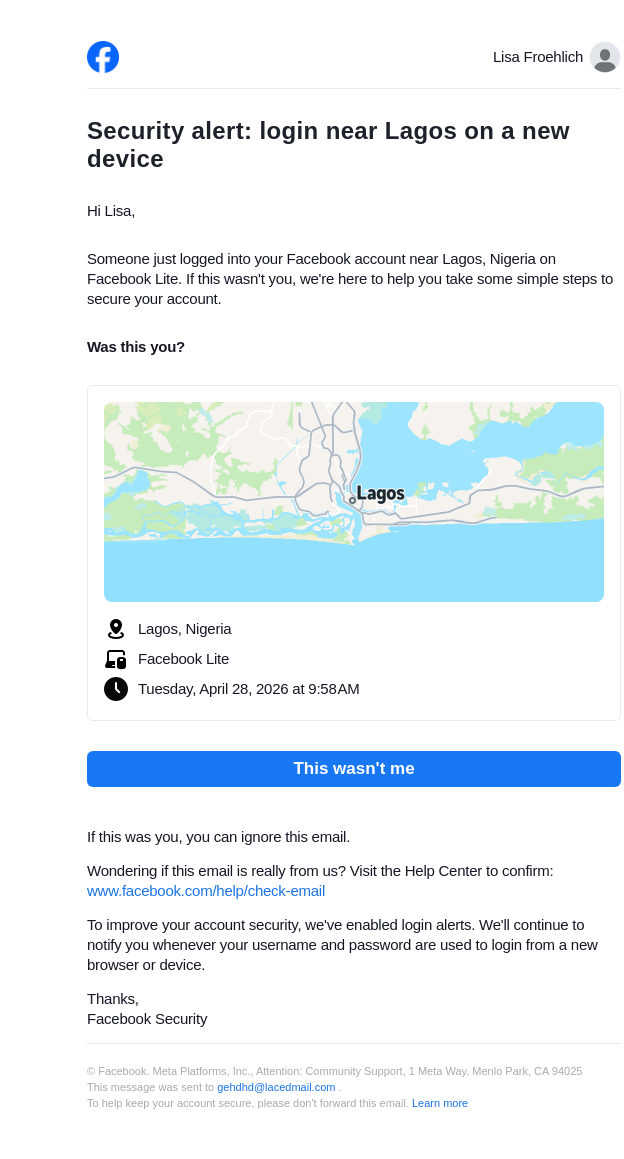Click the "Was this you?" heading
Screen dimensions: 624x1159
point(136,347)
